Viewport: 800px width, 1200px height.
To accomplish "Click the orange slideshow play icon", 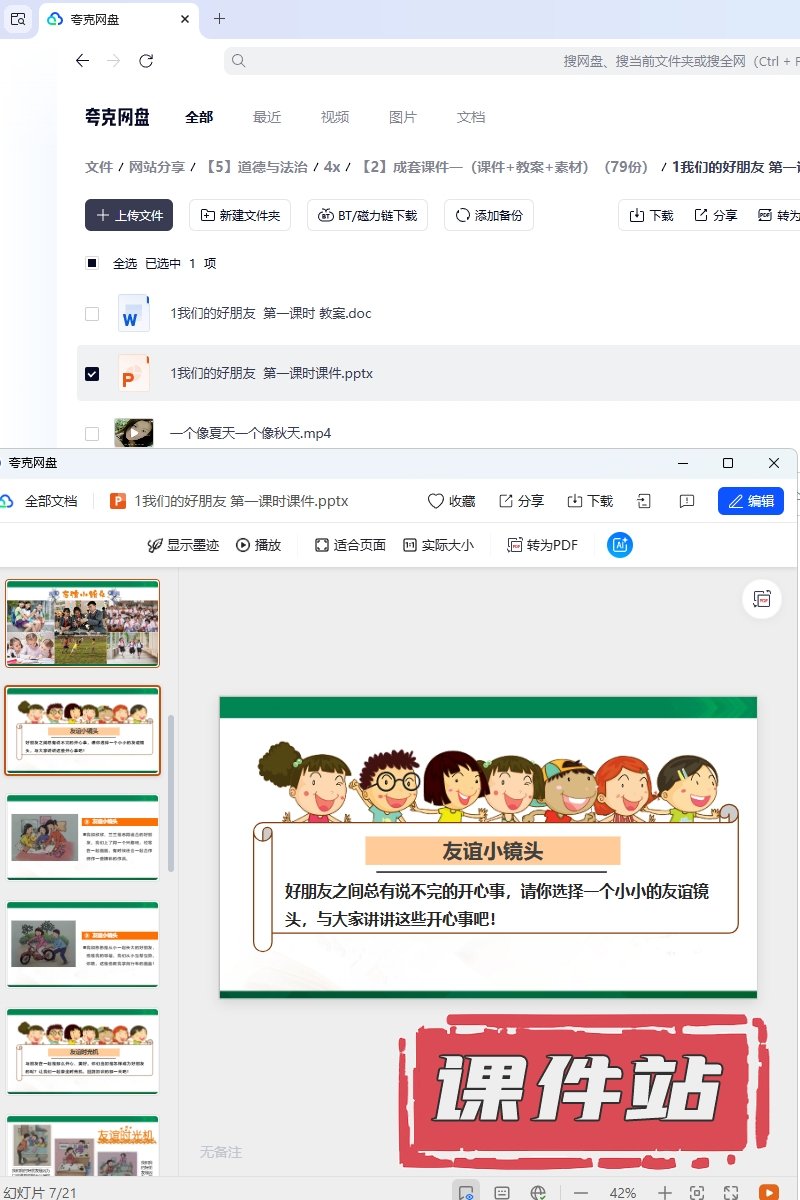I will (x=768, y=1192).
